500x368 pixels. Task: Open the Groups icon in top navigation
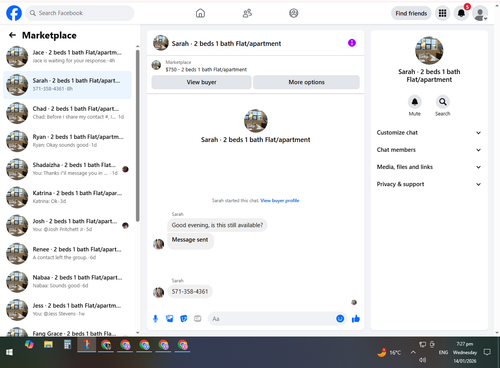(294, 13)
